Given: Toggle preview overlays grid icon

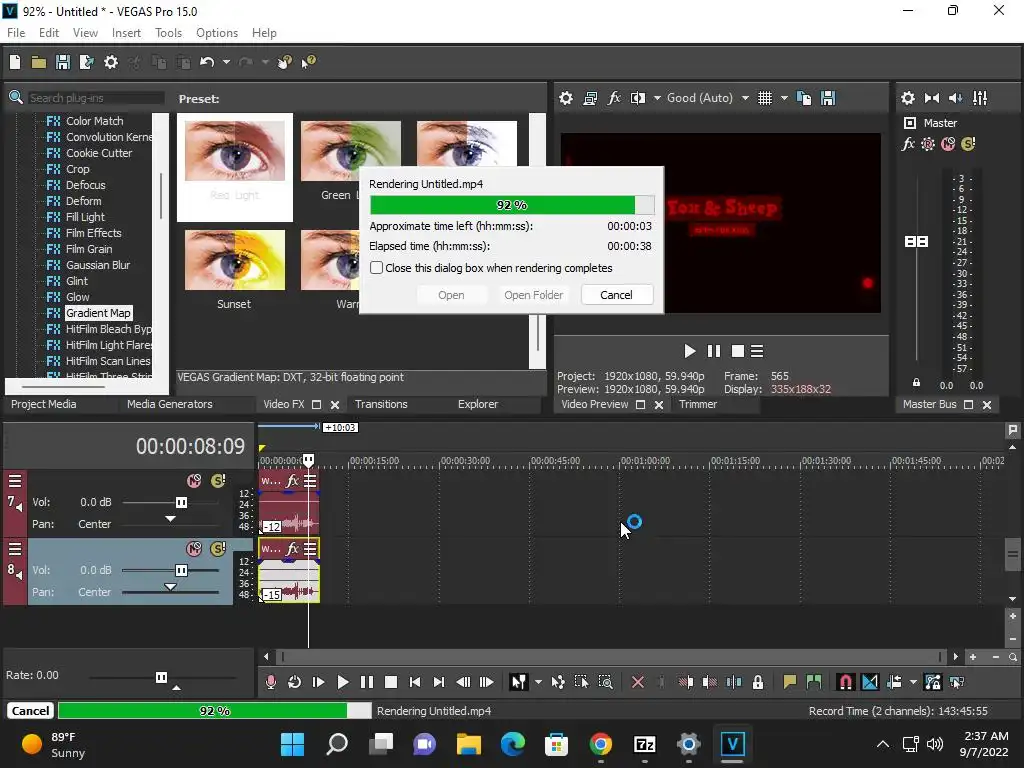Looking at the screenshot, I should pos(765,98).
